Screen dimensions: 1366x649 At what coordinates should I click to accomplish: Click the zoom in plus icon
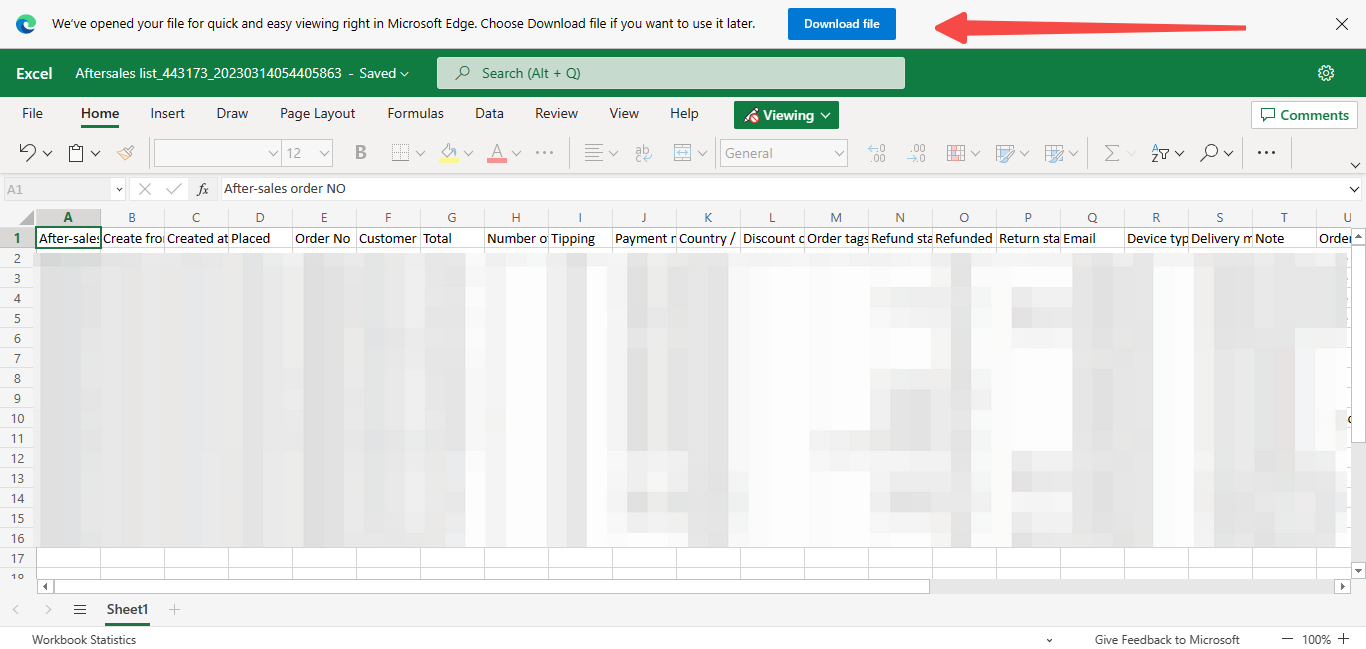pos(1343,639)
